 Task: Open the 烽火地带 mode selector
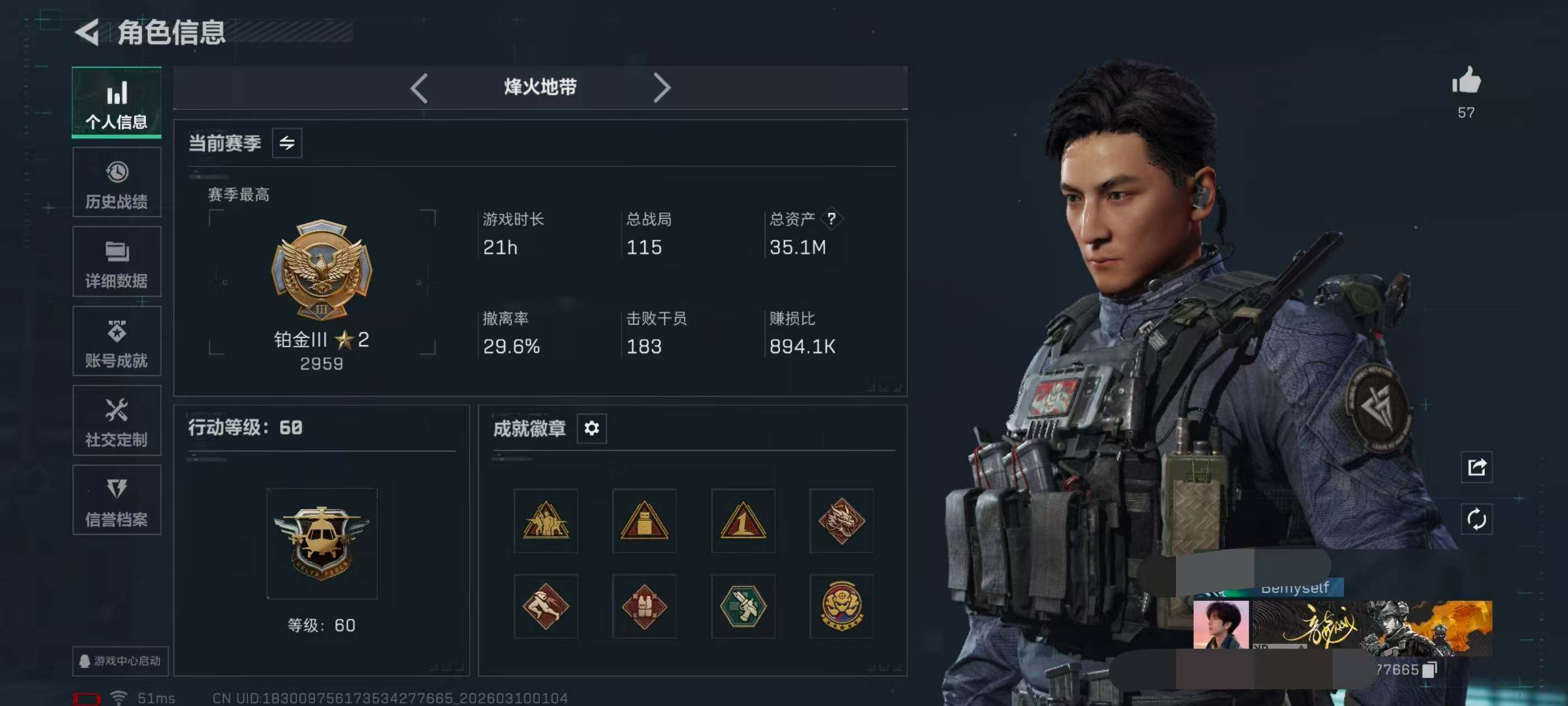[x=540, y=87]
